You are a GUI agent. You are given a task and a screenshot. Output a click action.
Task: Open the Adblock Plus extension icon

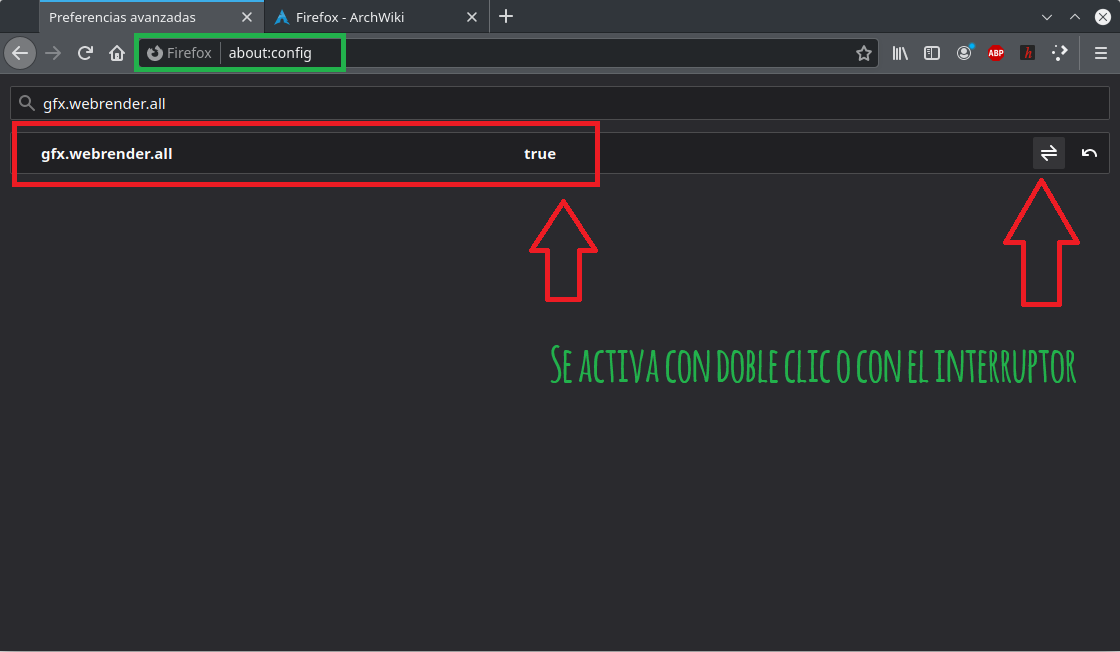pos(995,53)
